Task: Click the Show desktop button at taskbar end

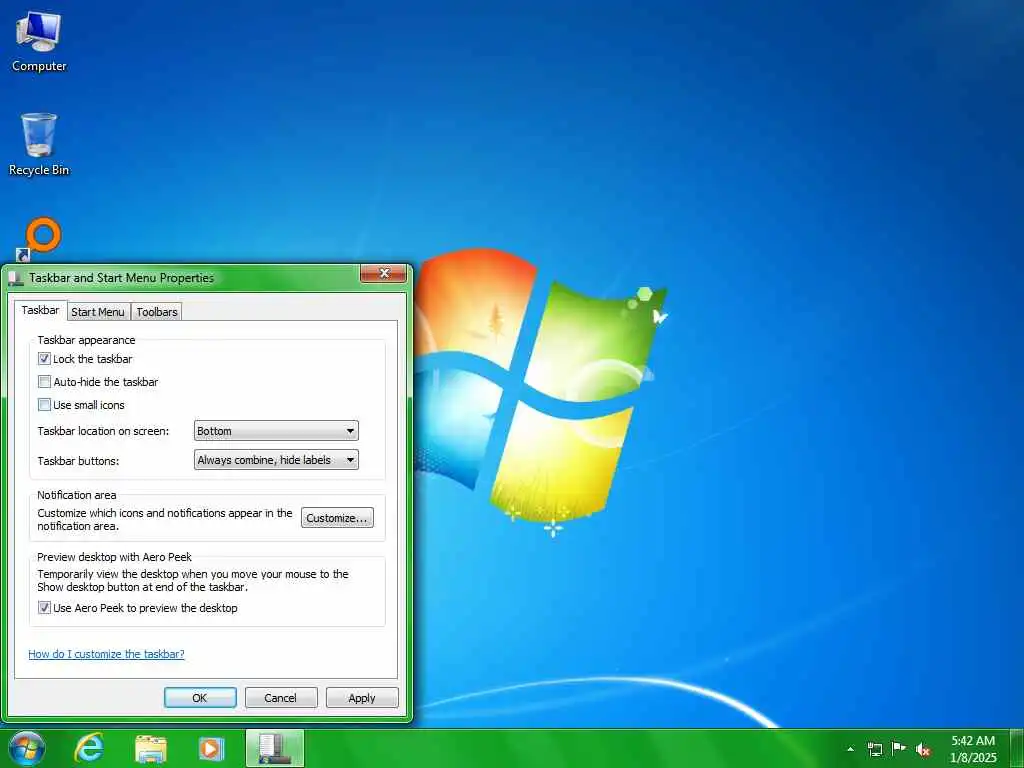Action: [1016, 749]
